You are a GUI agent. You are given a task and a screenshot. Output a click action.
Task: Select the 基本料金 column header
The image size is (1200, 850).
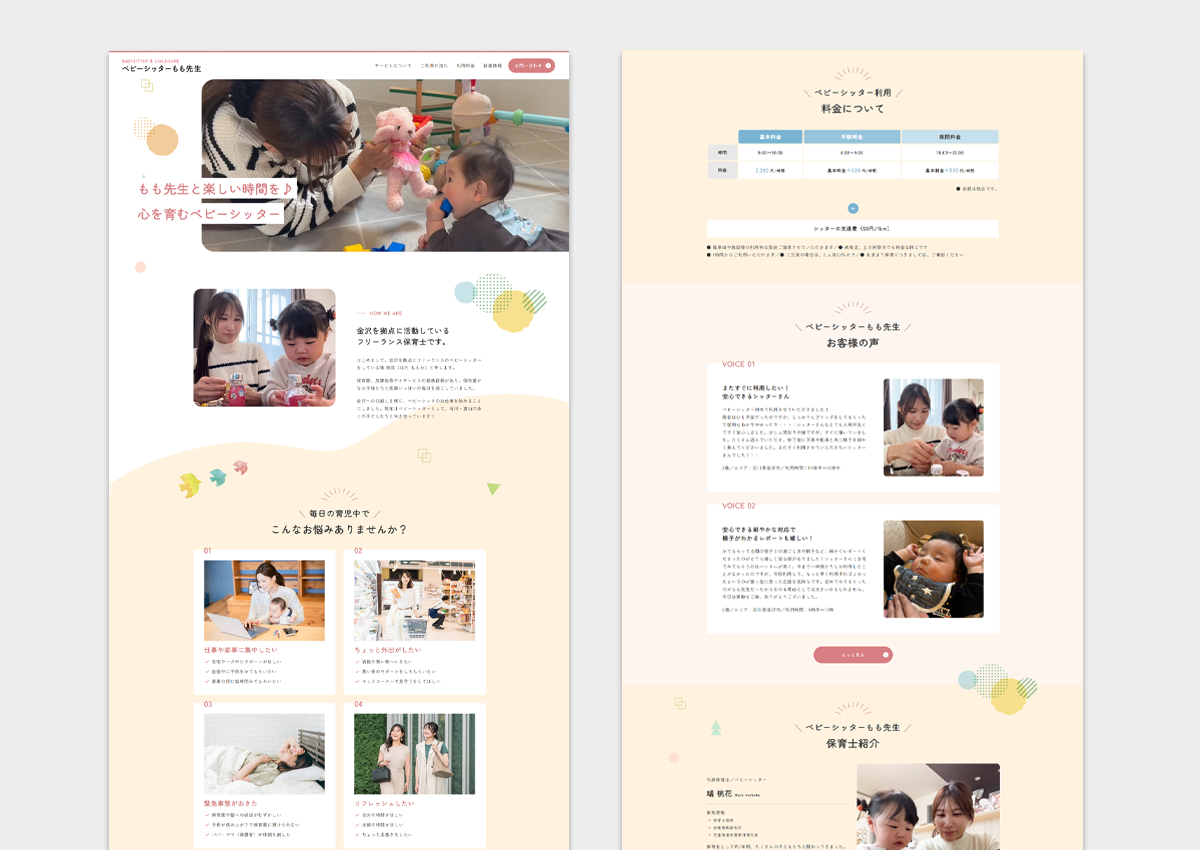pyautogui.click(x=770, y=137)
